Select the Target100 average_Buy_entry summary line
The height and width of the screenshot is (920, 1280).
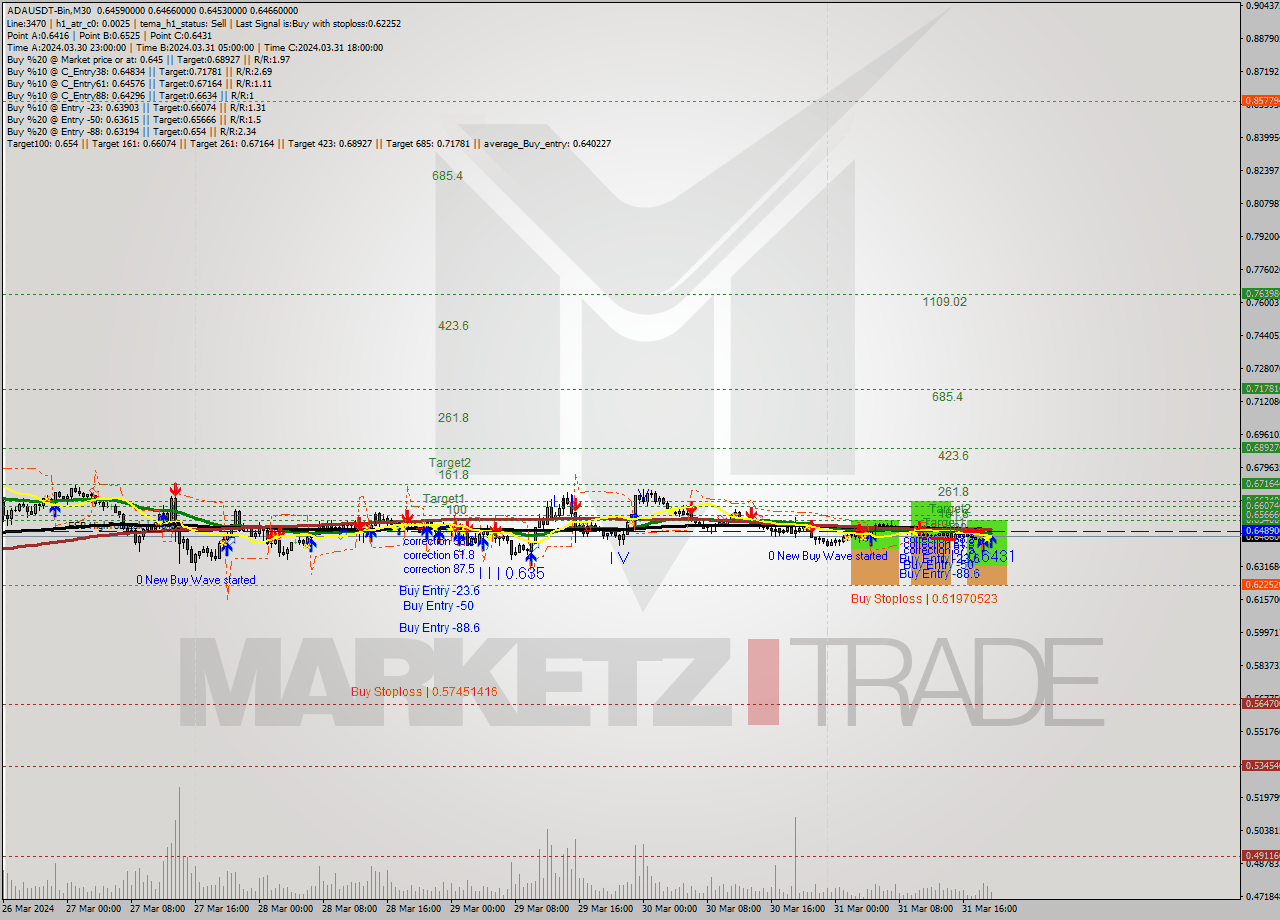[x=309, y=143]
